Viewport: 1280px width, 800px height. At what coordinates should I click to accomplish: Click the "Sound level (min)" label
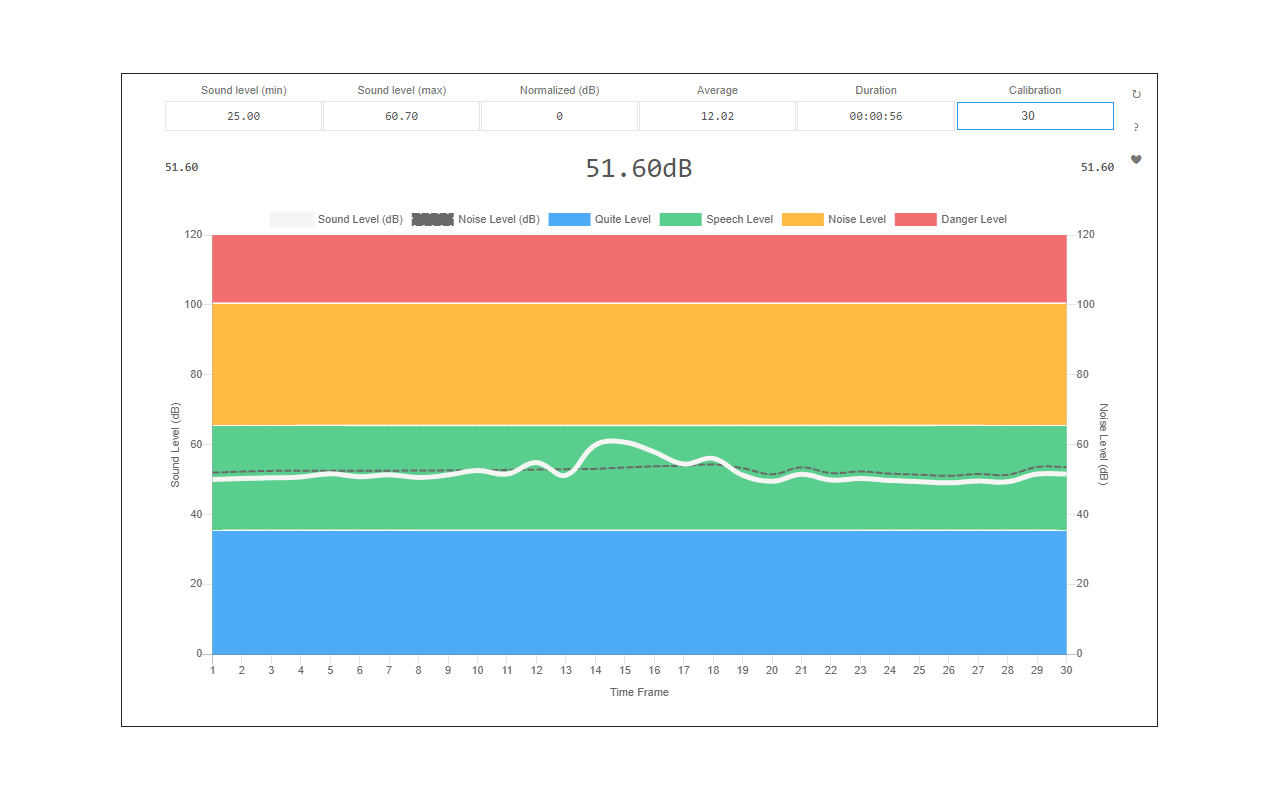click(244, 90)
